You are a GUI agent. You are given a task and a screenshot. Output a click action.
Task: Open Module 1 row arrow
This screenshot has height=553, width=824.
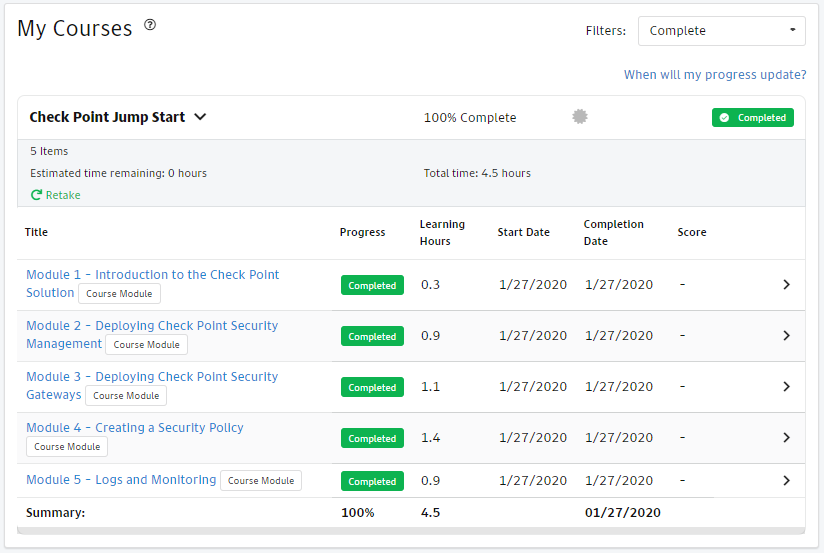[786, 284]
